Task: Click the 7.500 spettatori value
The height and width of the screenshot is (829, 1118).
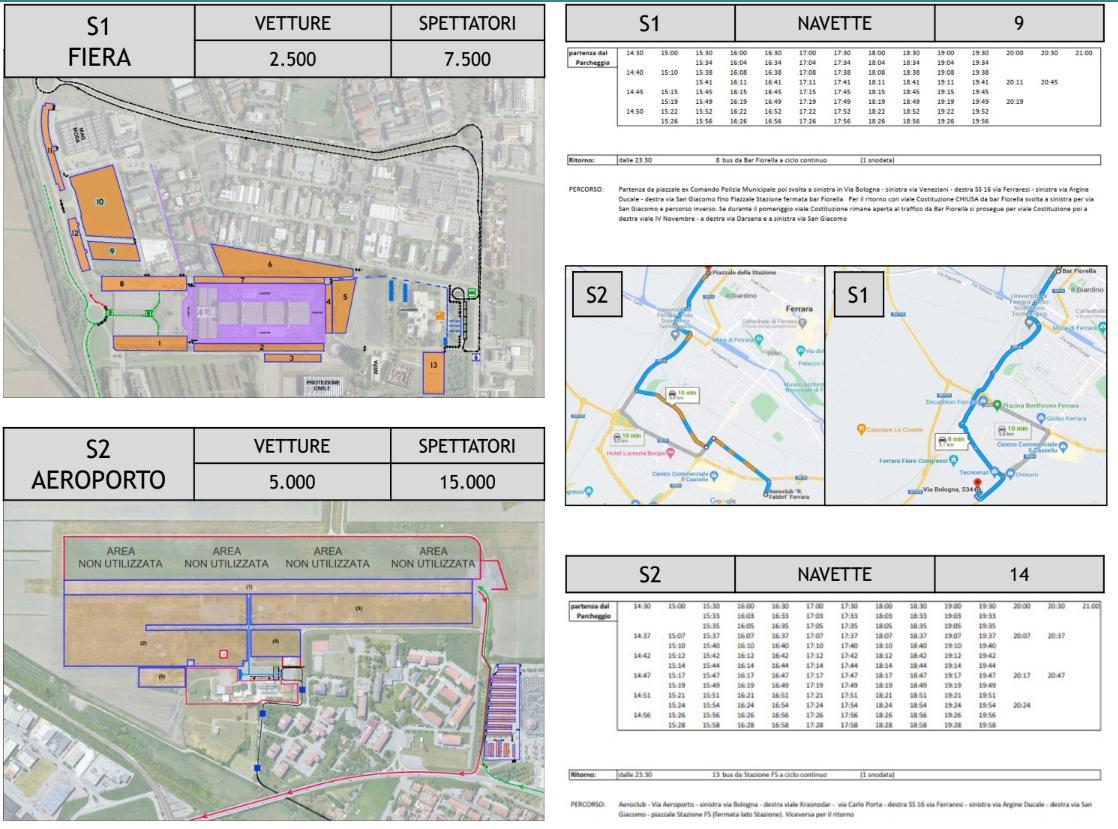Action: point(468,59)
